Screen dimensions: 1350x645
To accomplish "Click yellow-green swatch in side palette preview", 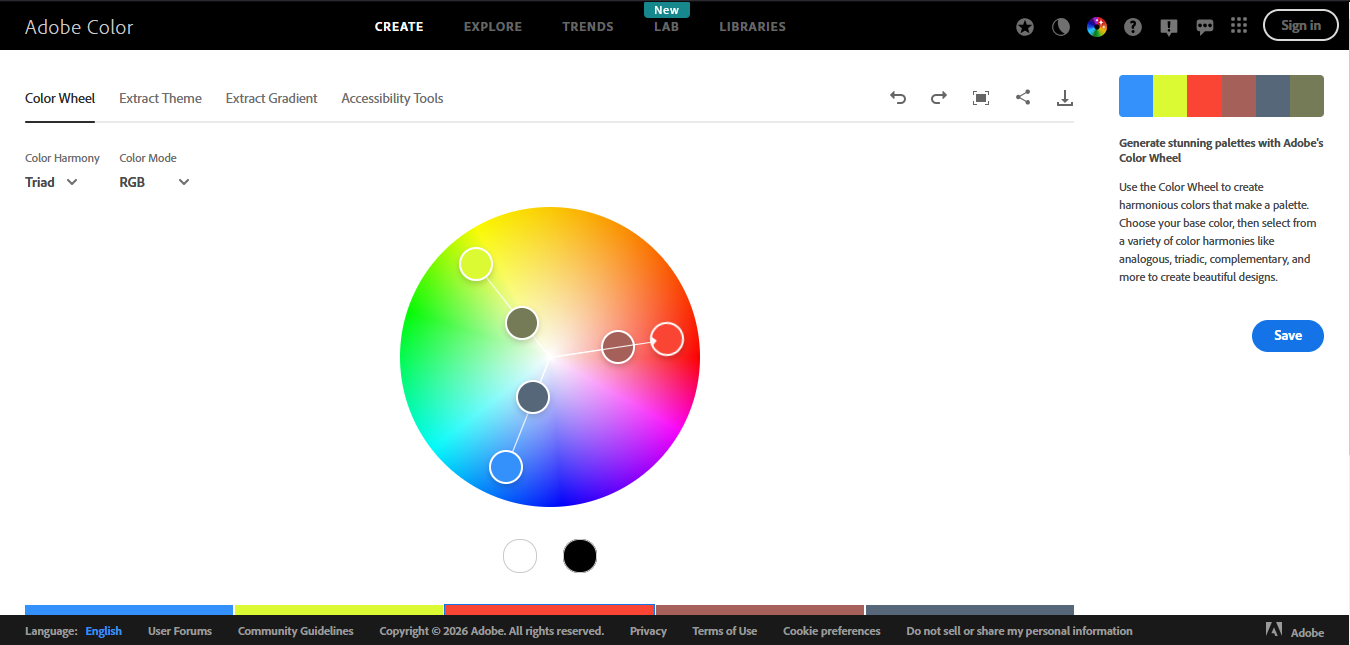I will pyautogui.click(x=1170, y=96).
